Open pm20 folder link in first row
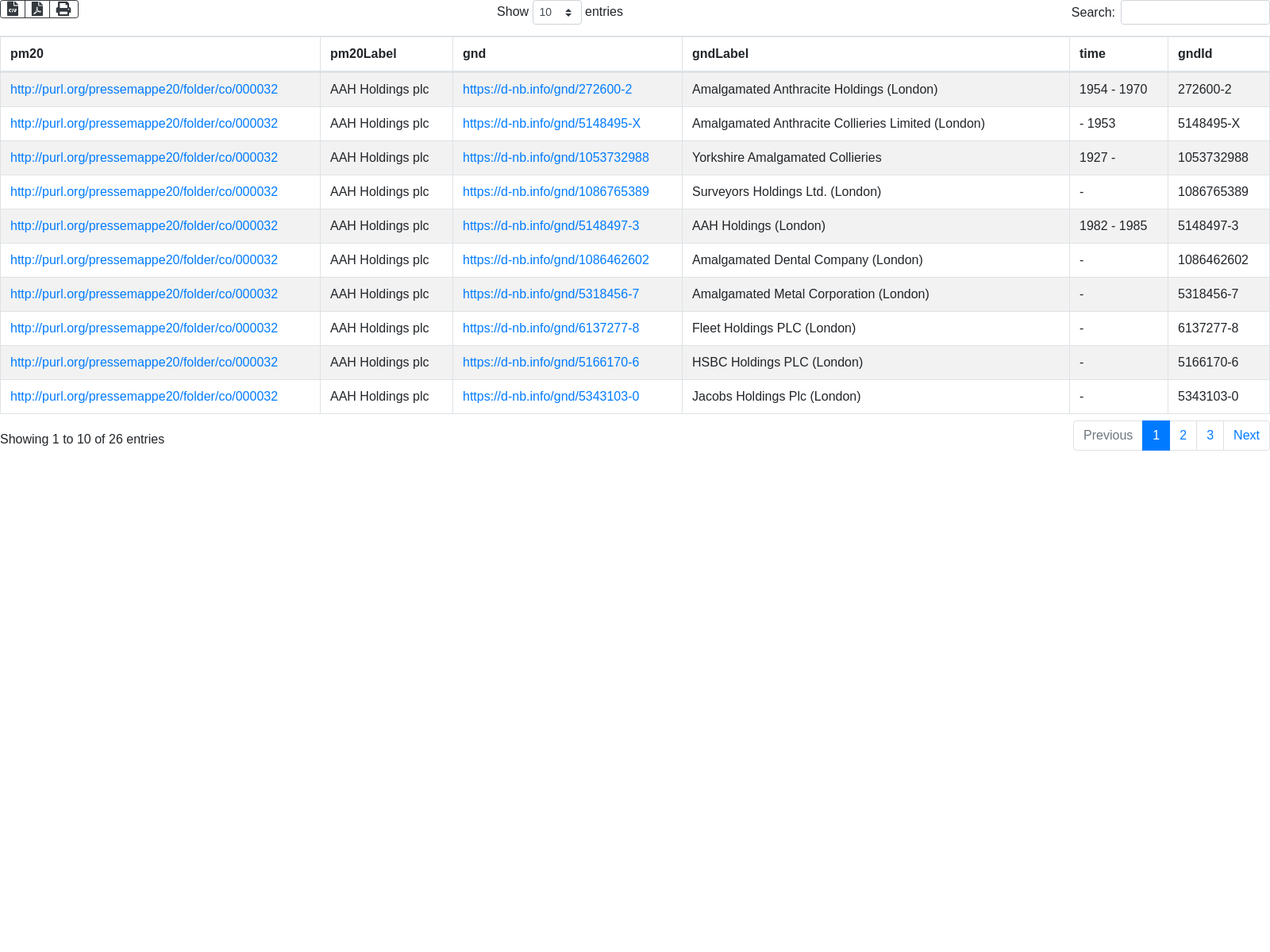Viewport: 1270px width, 952px height. 144,90
